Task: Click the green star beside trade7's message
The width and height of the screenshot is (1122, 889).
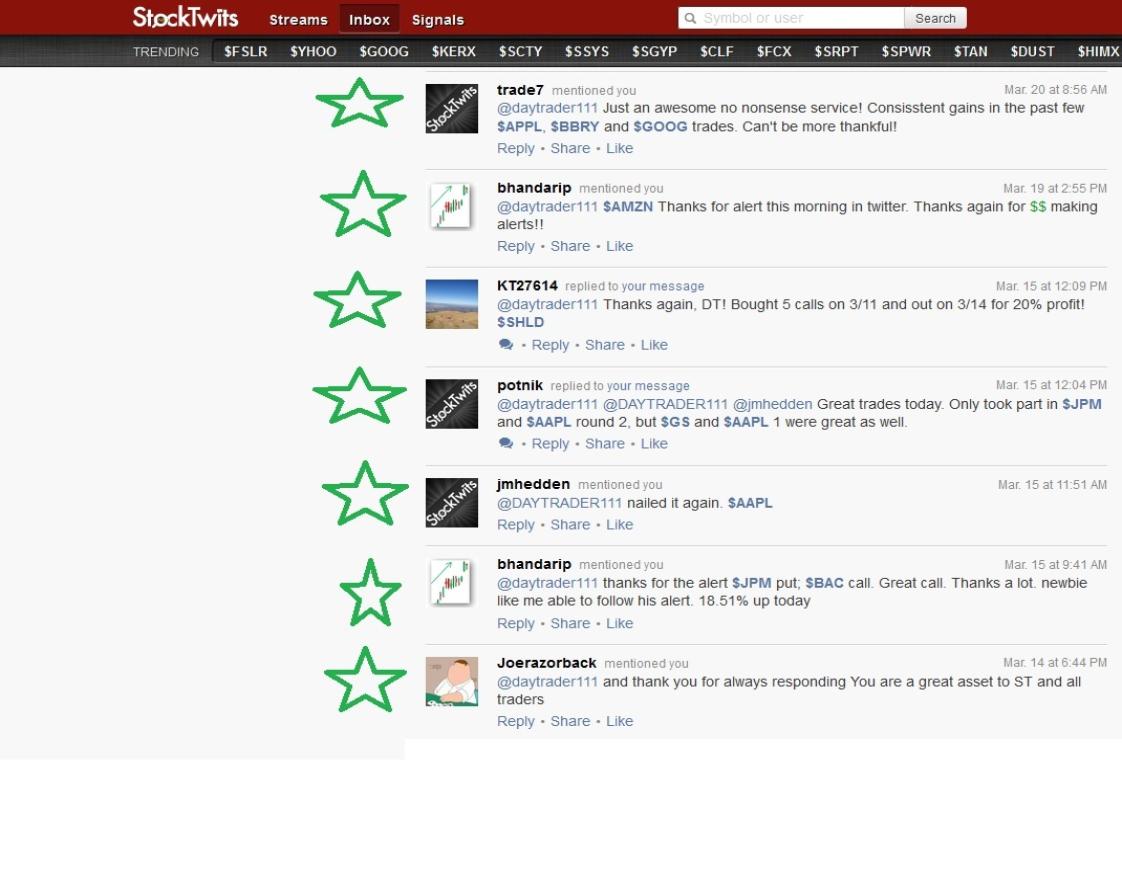Action: [x=359, y=104]
